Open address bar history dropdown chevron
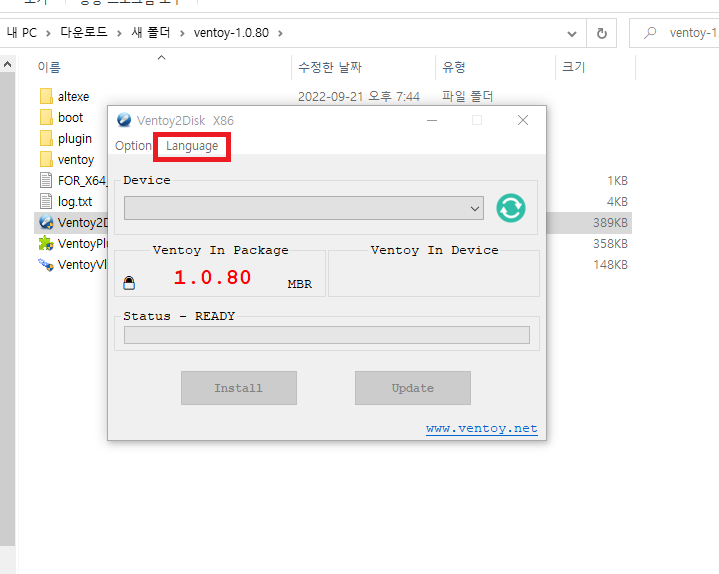 [572, 33]
